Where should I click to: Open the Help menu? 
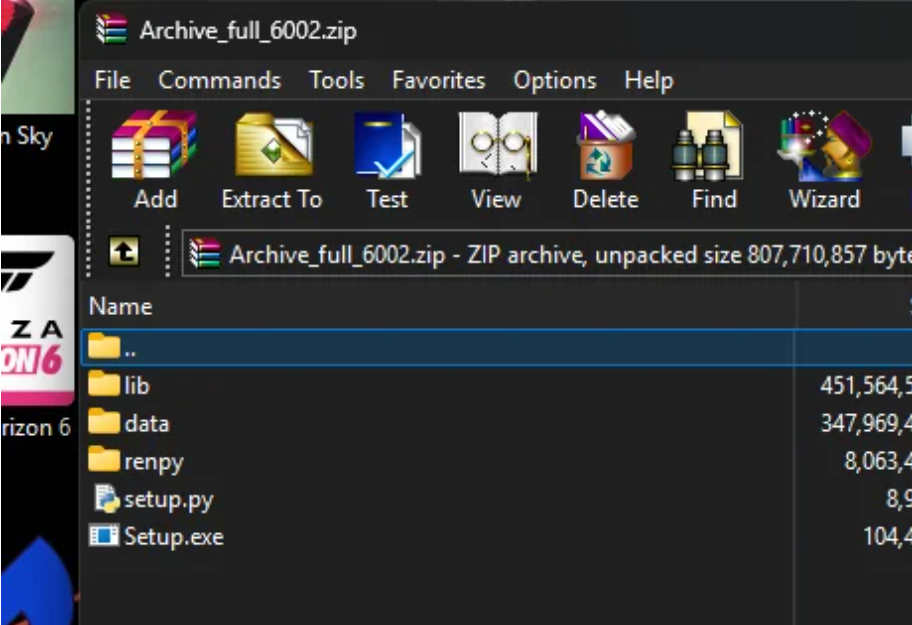[x=649, y=80]
